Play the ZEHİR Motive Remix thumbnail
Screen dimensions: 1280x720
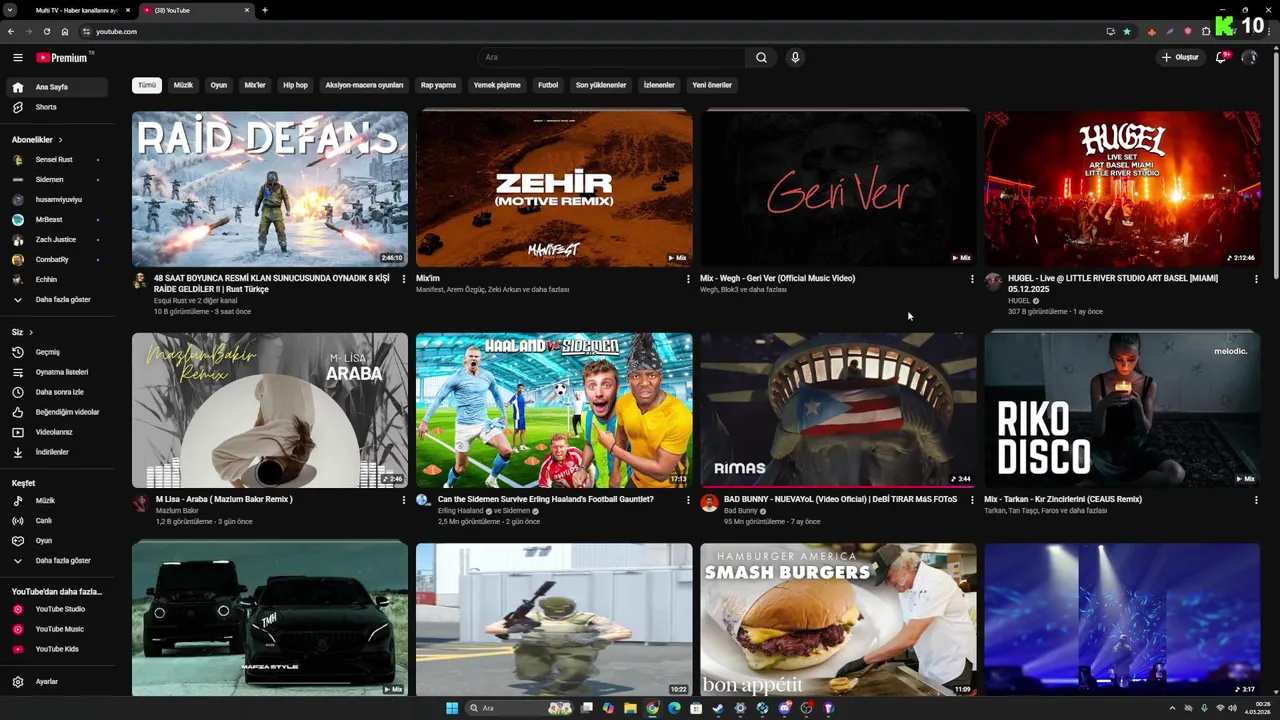tap(554, 189)
